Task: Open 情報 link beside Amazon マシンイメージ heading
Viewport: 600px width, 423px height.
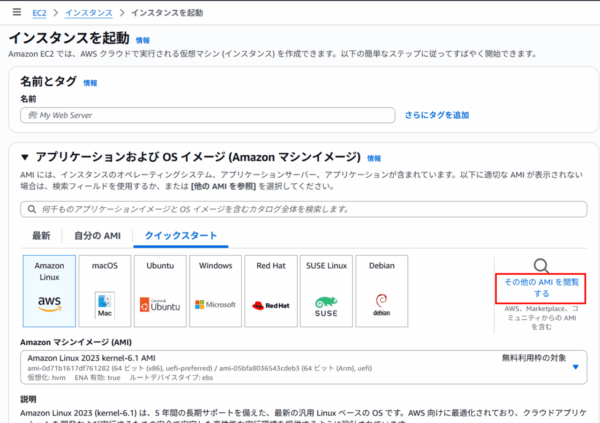Action: pos(374,158)
